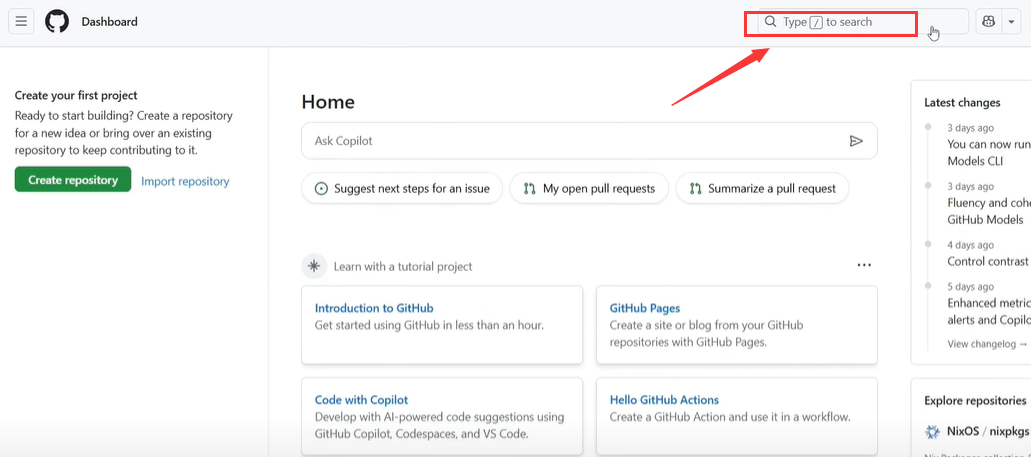Open Code with Copilot tutorial
Image resolution: width=1031 pixels, height=457 pixels.
pos(362,400)
